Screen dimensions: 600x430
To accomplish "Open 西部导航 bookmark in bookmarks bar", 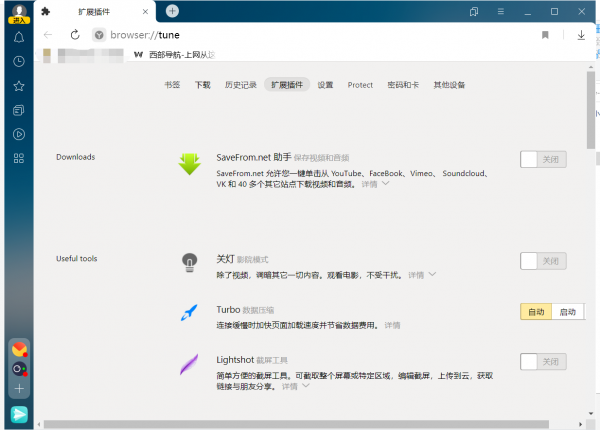I will tap(175, 55).
